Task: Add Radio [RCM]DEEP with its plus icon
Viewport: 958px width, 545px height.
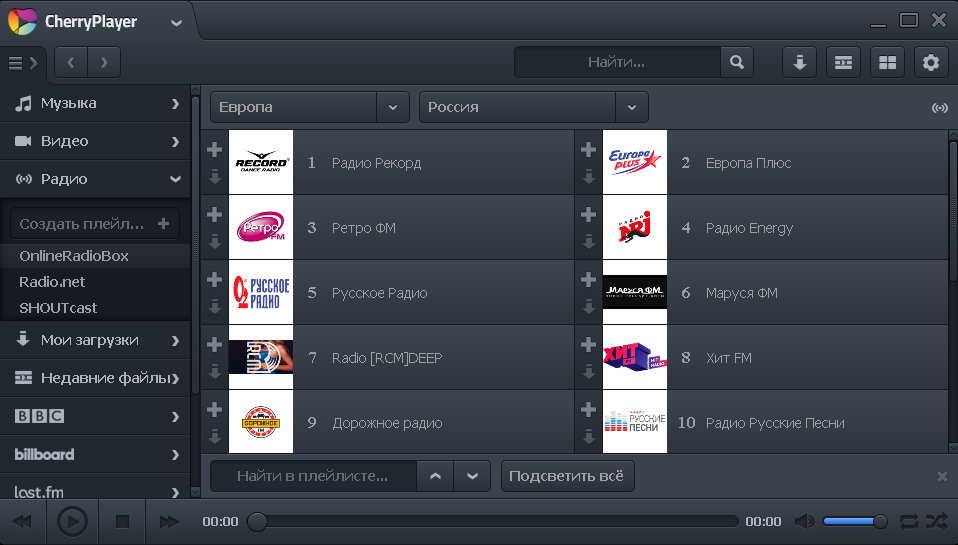Action: tap(214, 344)
